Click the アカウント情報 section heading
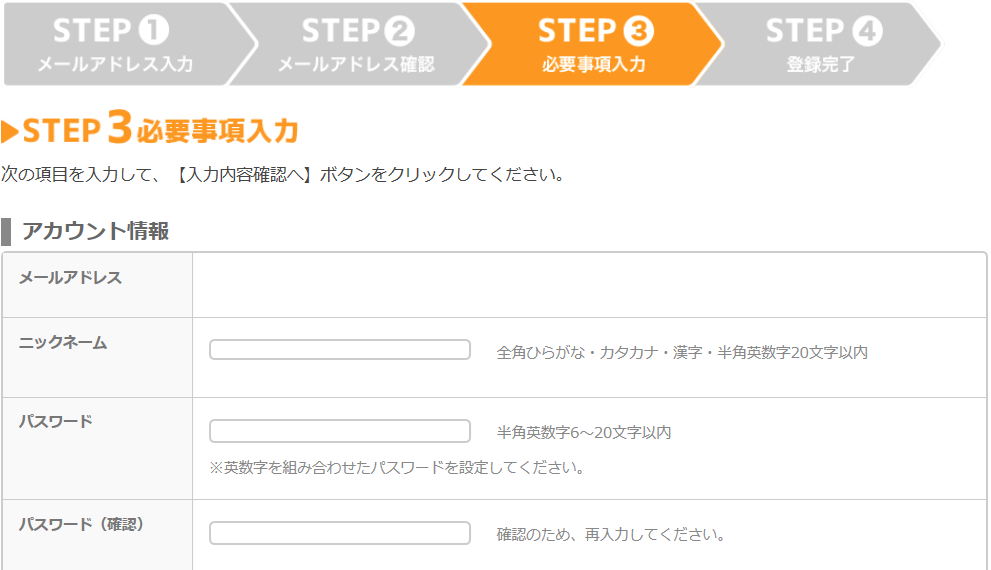The image size is (991, 570). tap(95, 231)
